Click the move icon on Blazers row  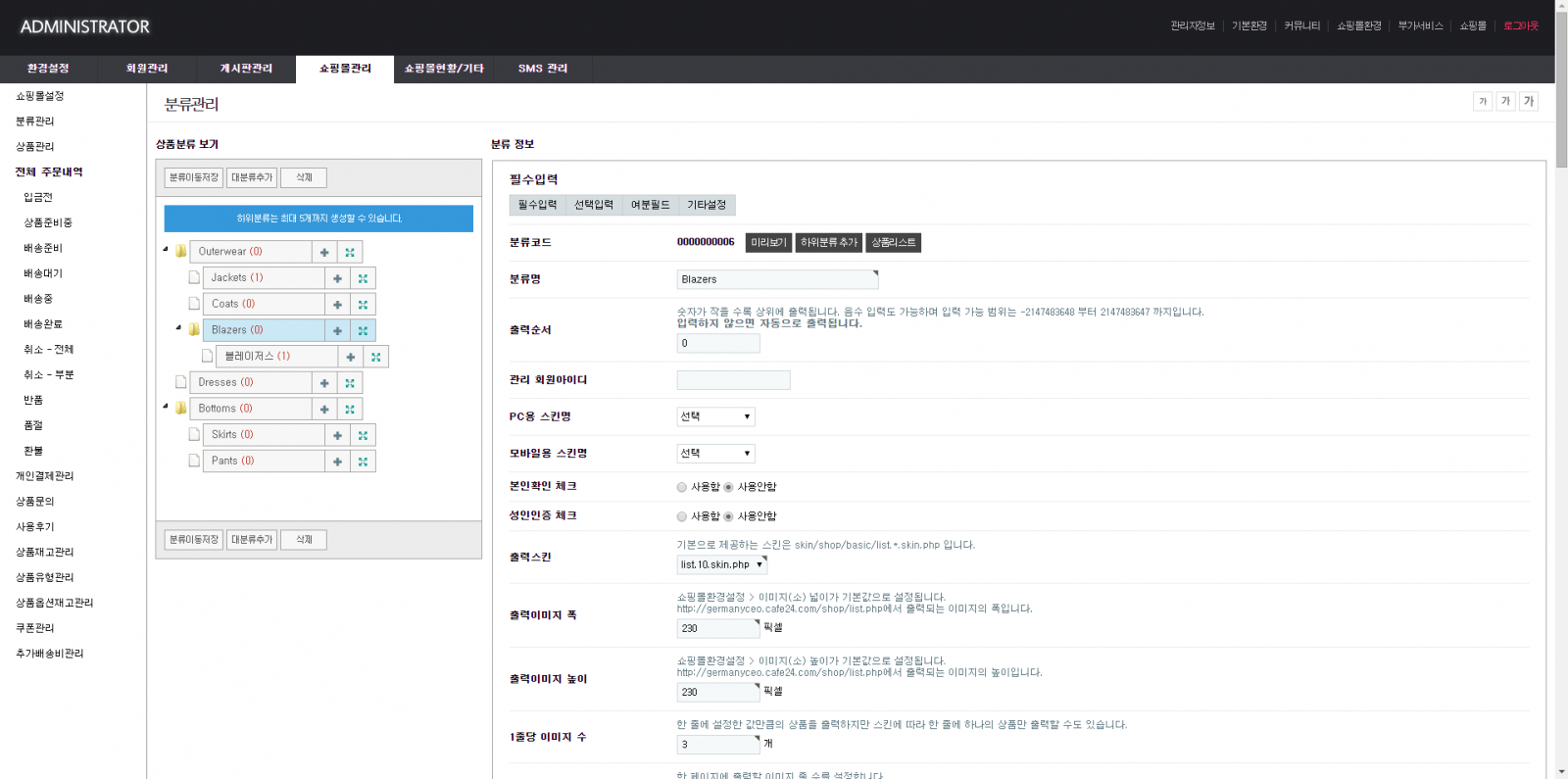click(363, 330)
